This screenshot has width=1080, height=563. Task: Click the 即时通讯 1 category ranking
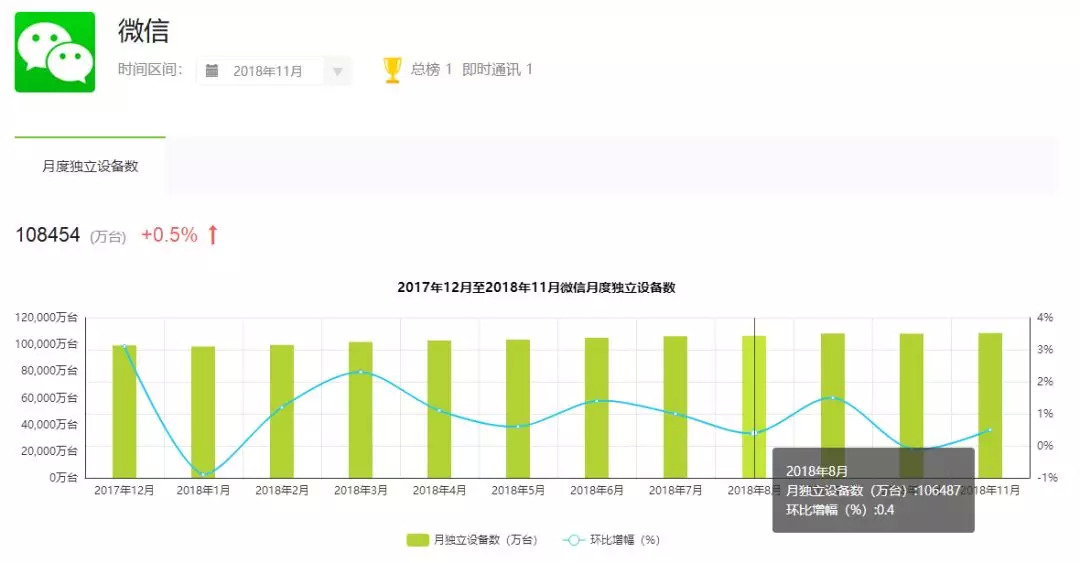497,69
